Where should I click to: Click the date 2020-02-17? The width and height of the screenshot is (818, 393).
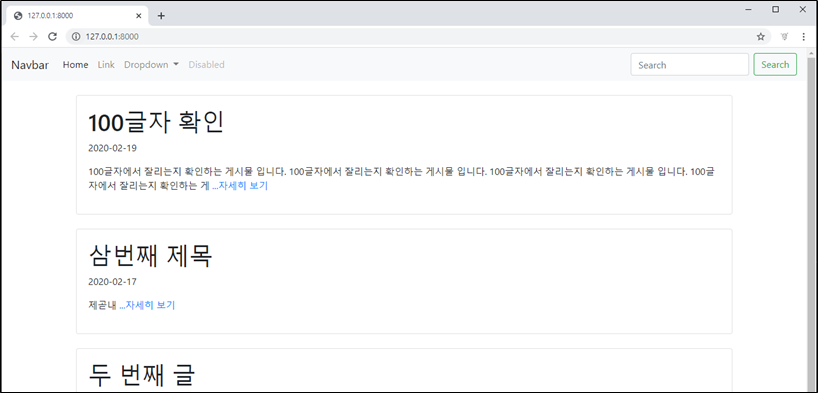[x=113, y=282]
